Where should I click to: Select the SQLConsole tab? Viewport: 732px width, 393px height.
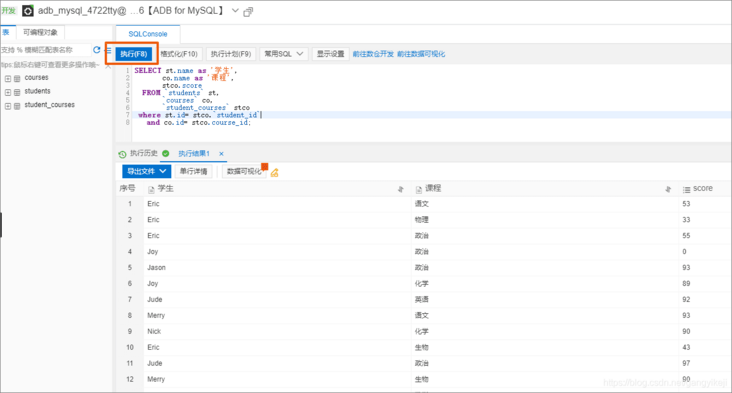148,34
